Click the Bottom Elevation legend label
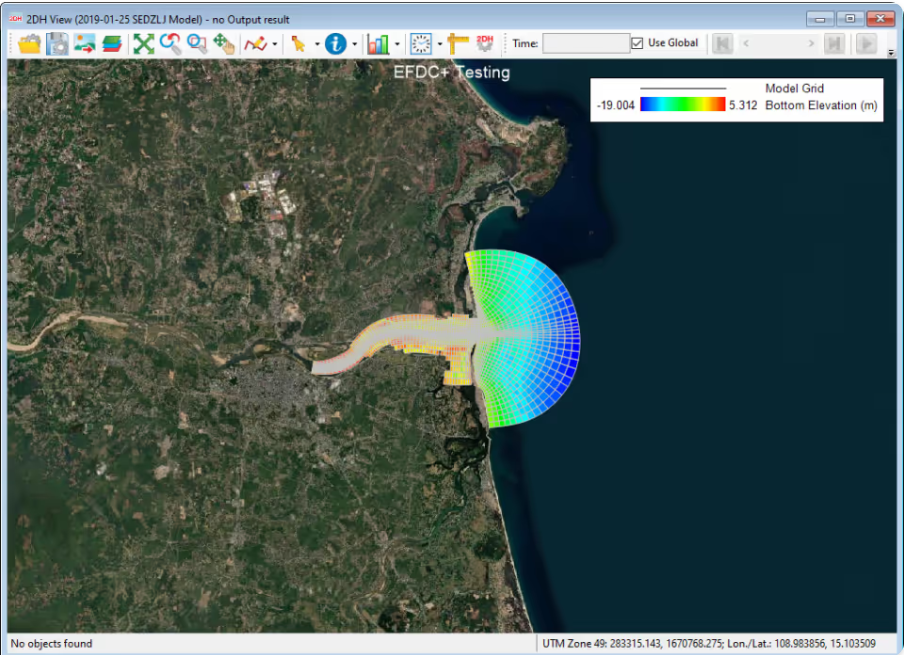904x655 pixels. (x=820, y=105)
